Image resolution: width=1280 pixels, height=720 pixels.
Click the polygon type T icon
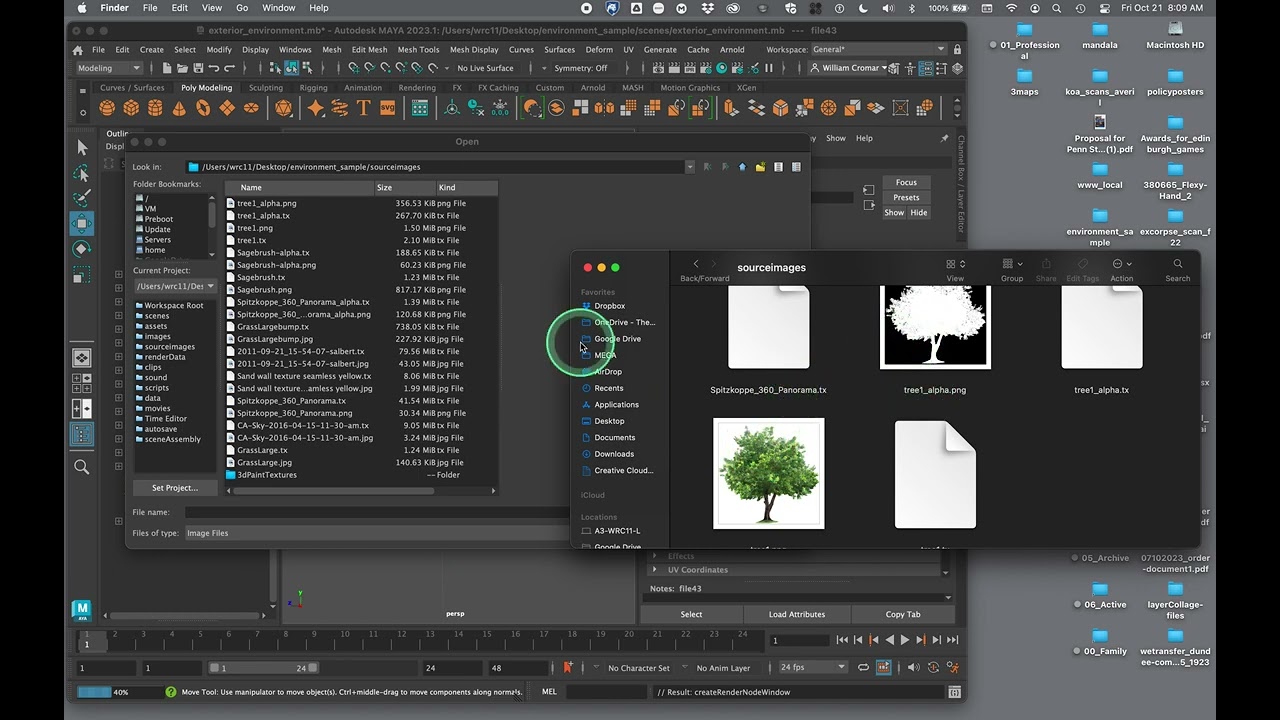[363, 108]
